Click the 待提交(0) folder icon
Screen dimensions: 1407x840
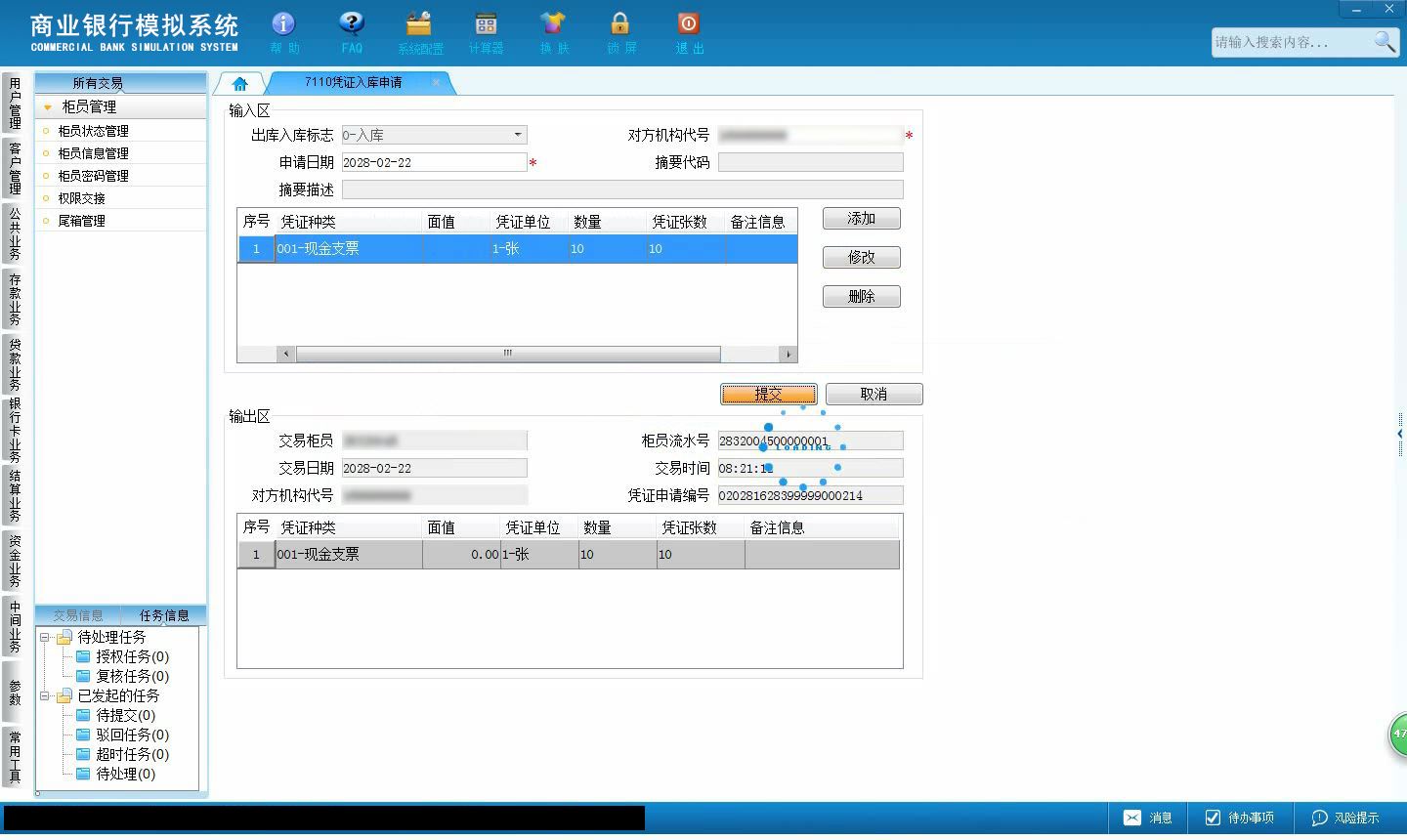pyautogui.click(x=83, y=715)
